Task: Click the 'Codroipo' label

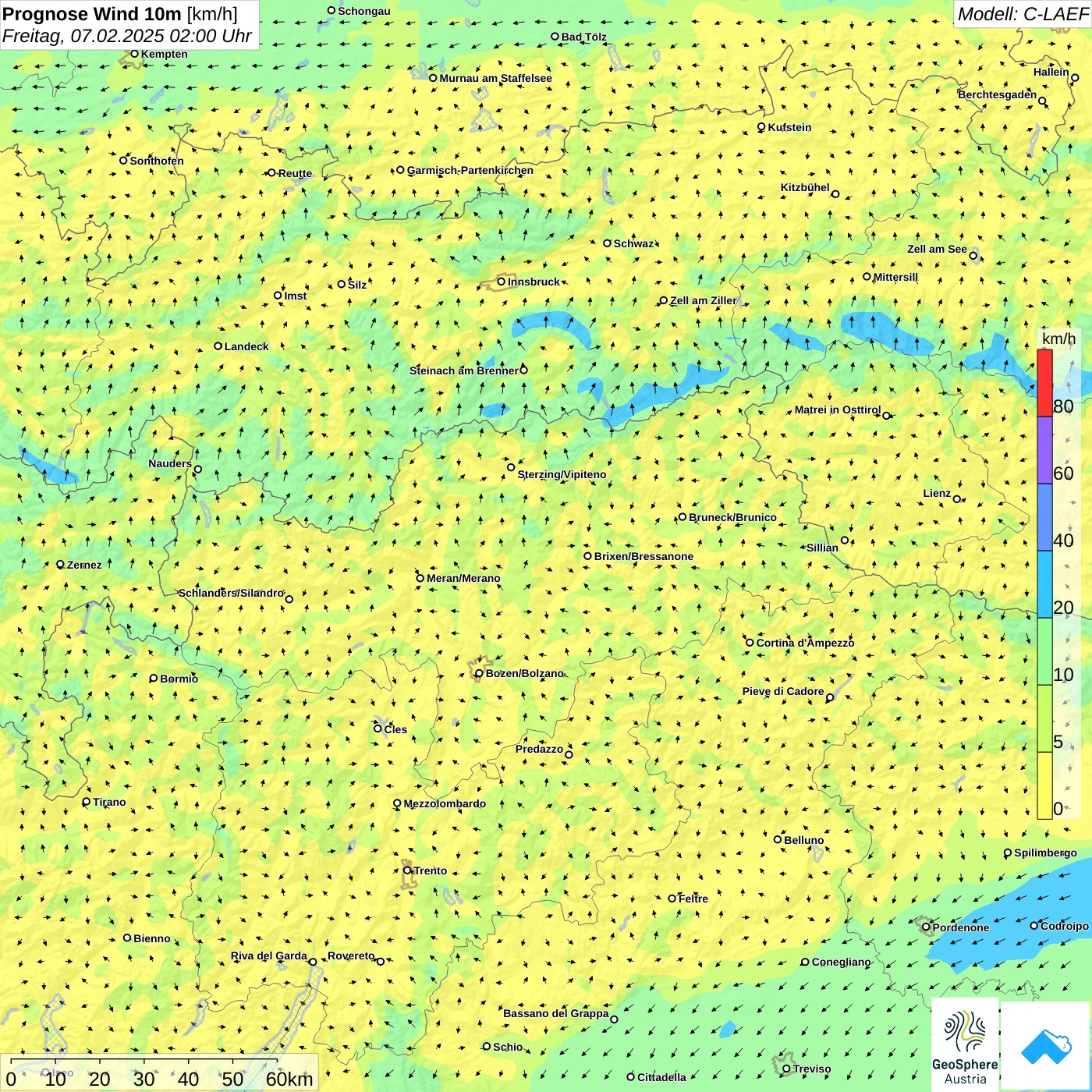Action: click(x=1065, y=926)
